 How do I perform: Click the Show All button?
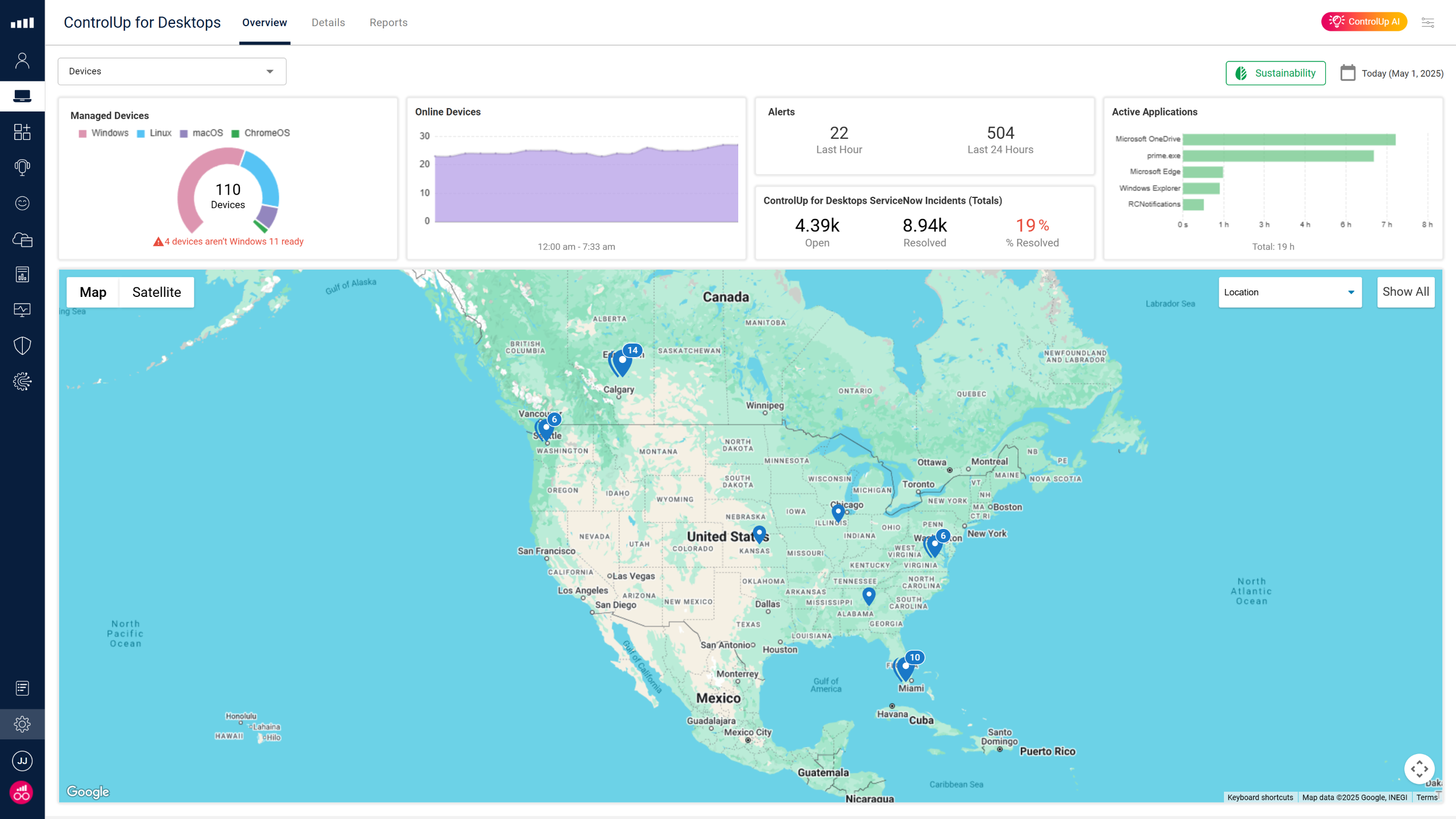(1405, 292)
